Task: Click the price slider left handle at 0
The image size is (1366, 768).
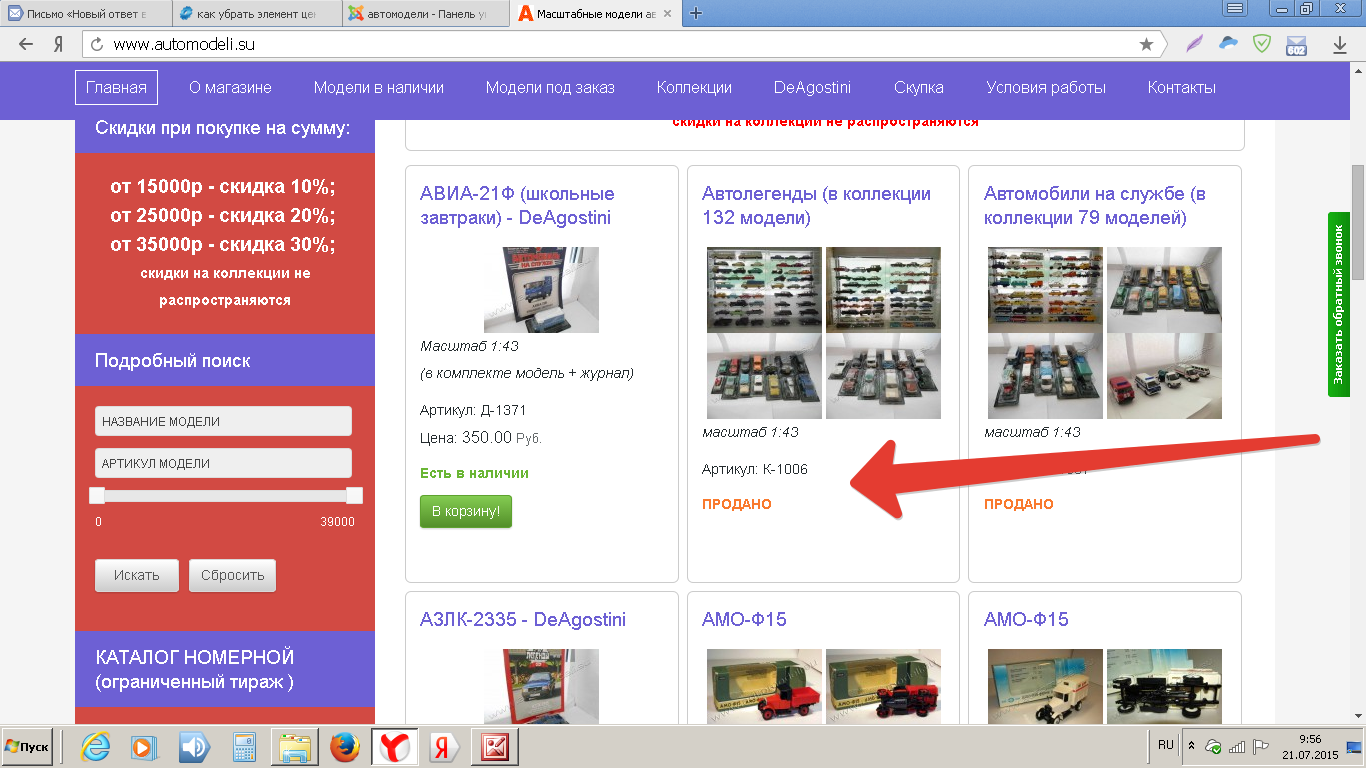Action: click(97, 495)
